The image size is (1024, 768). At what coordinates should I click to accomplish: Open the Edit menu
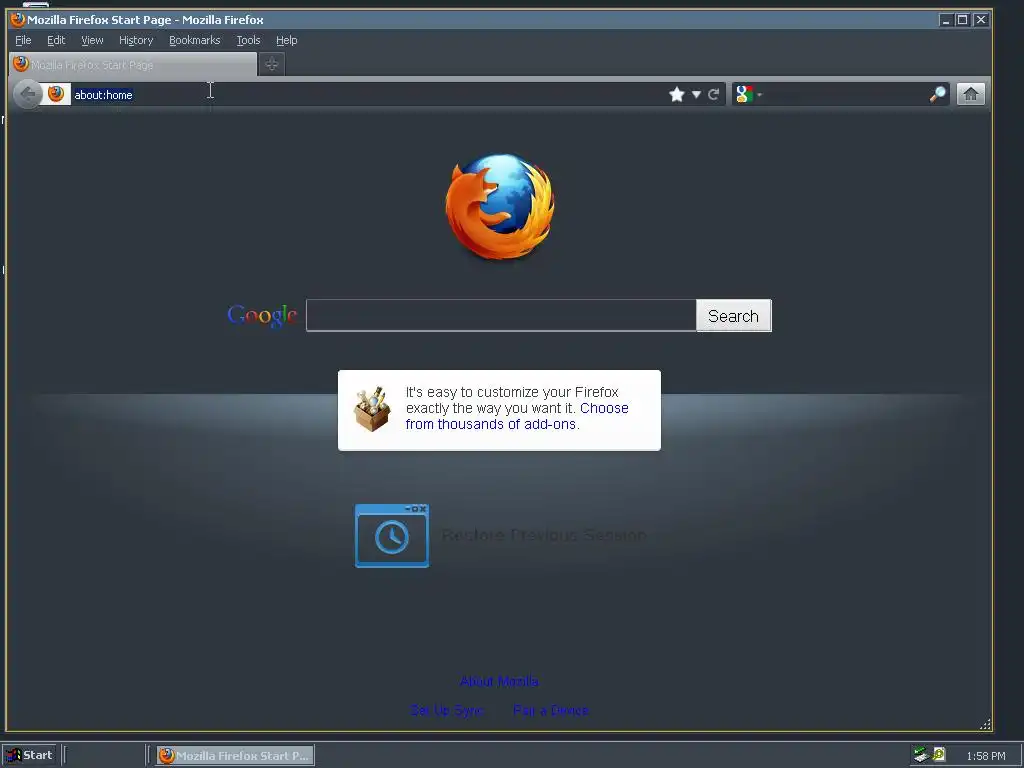click(56, 40)
